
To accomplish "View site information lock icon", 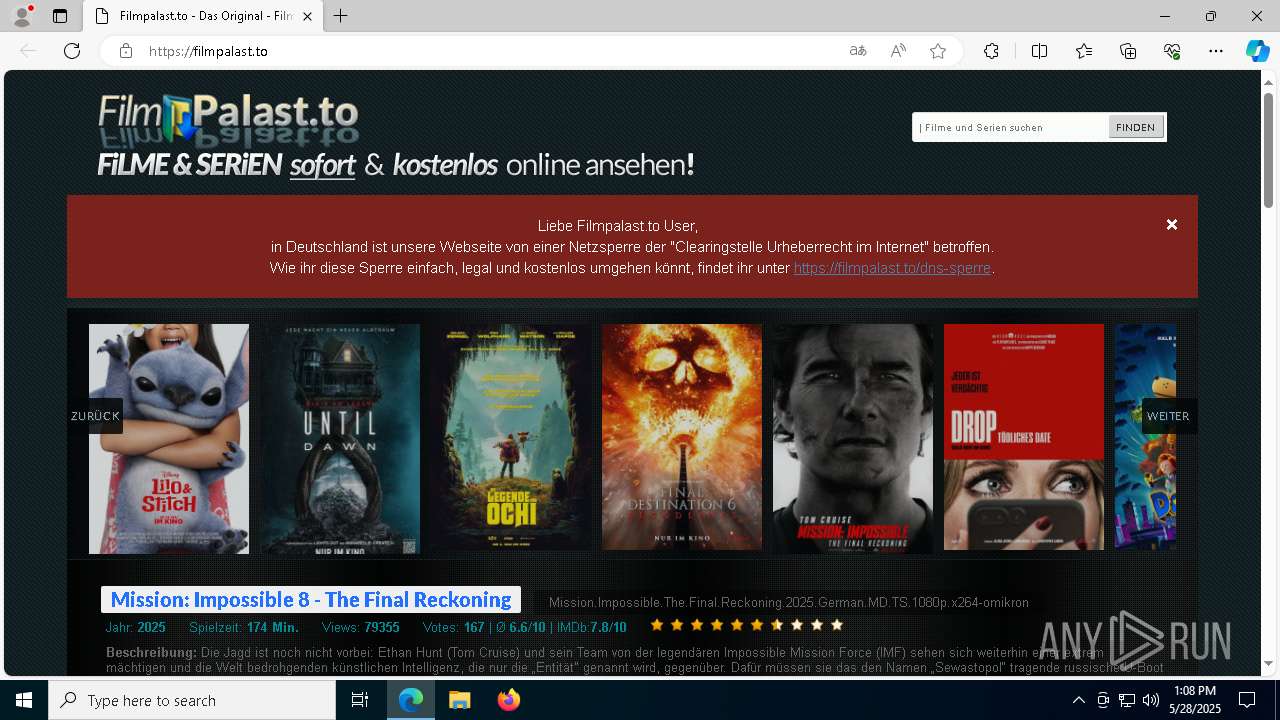I will [126, 51].
